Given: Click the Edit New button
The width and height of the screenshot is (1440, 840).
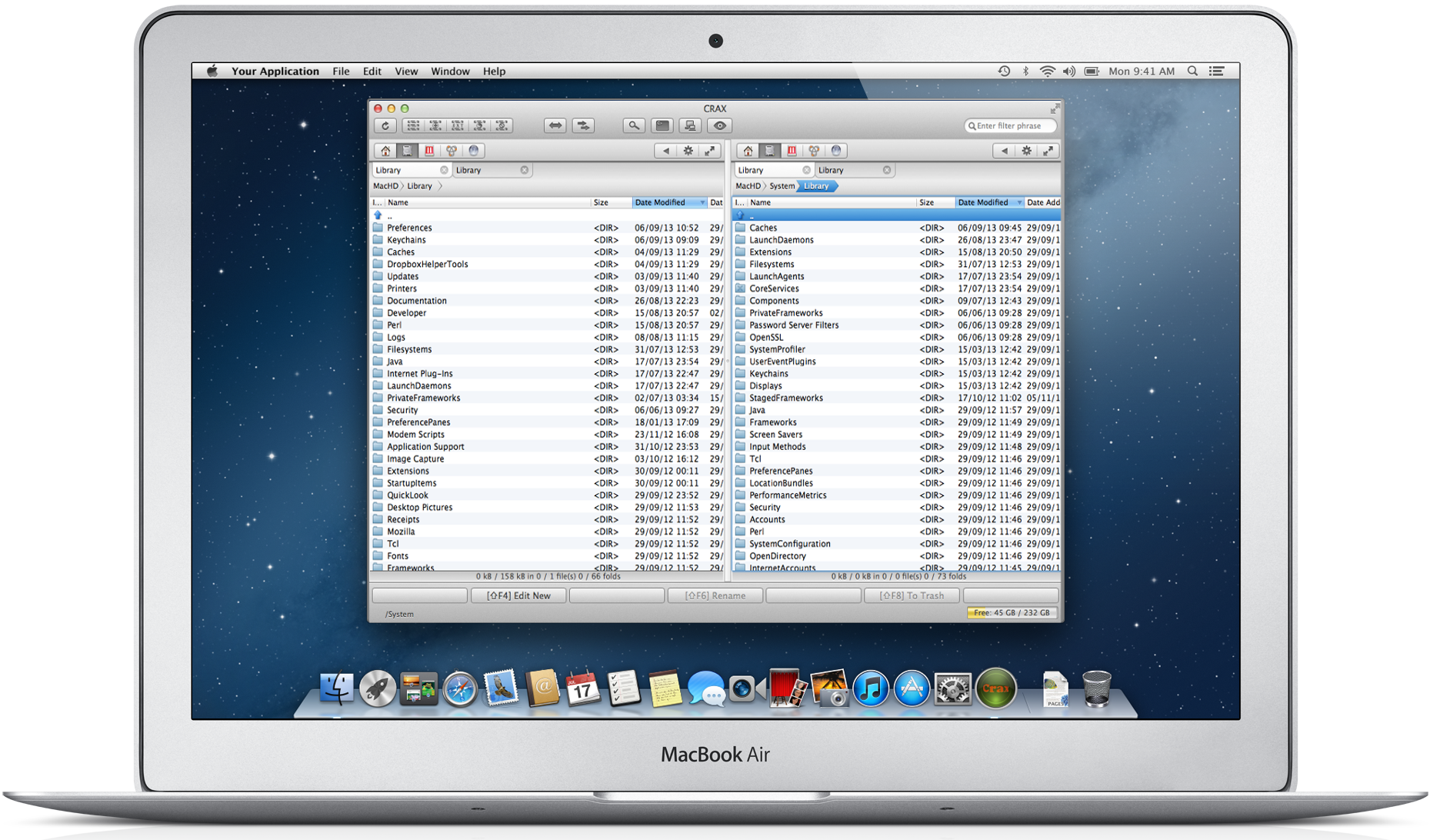Looking at the screenshot, I should click(518, 595).
